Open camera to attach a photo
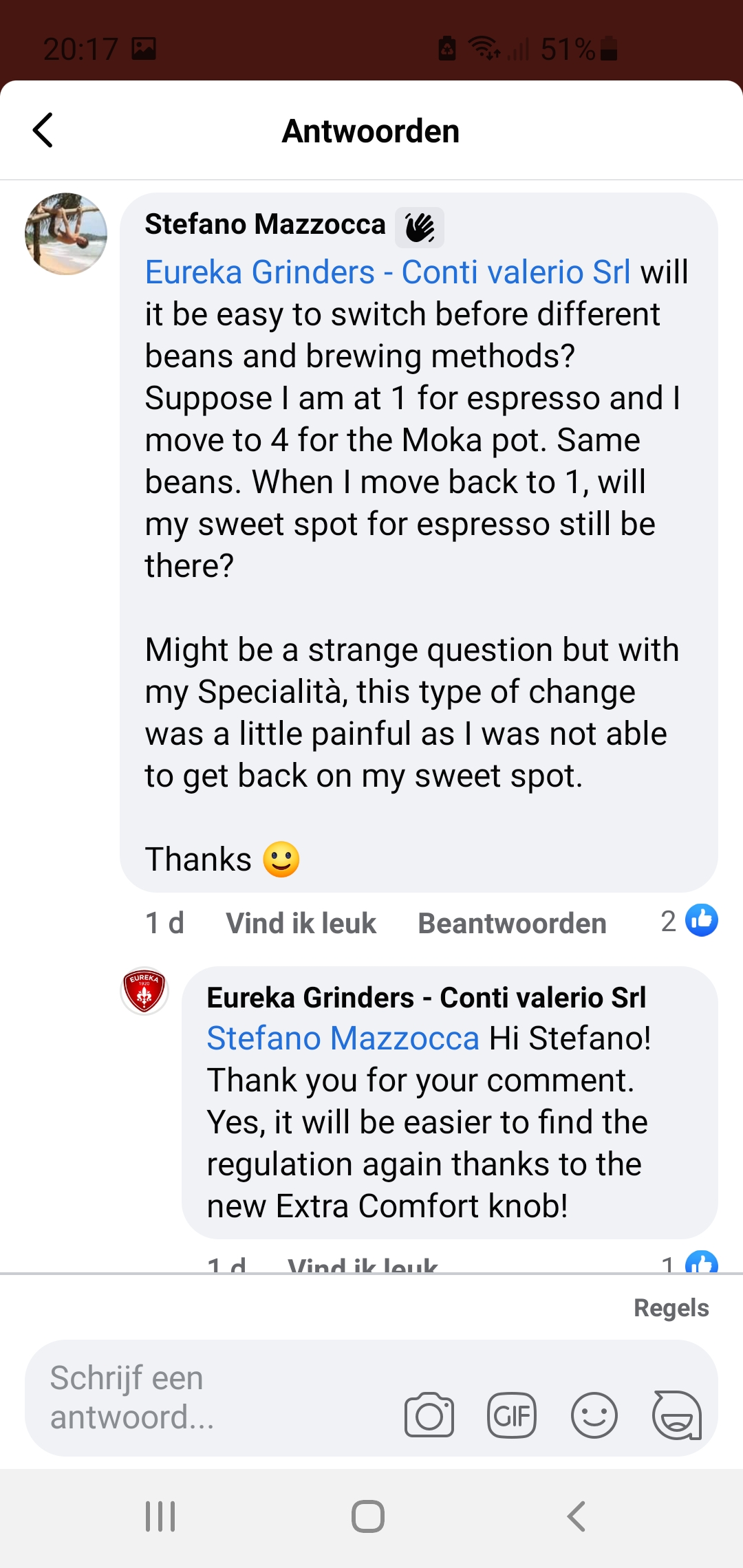The width and height of the screenshot is (743, 1568). tap(429, 1415)
